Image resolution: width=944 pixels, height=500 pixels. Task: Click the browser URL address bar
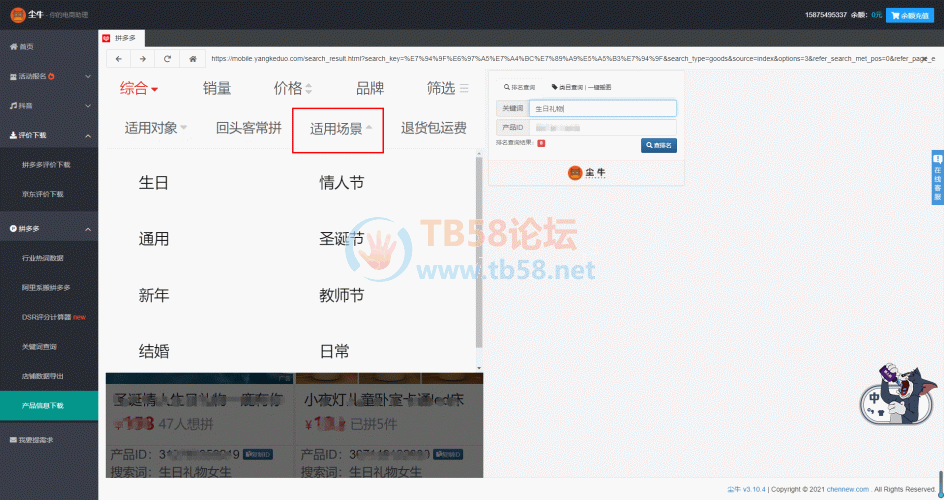572,59
